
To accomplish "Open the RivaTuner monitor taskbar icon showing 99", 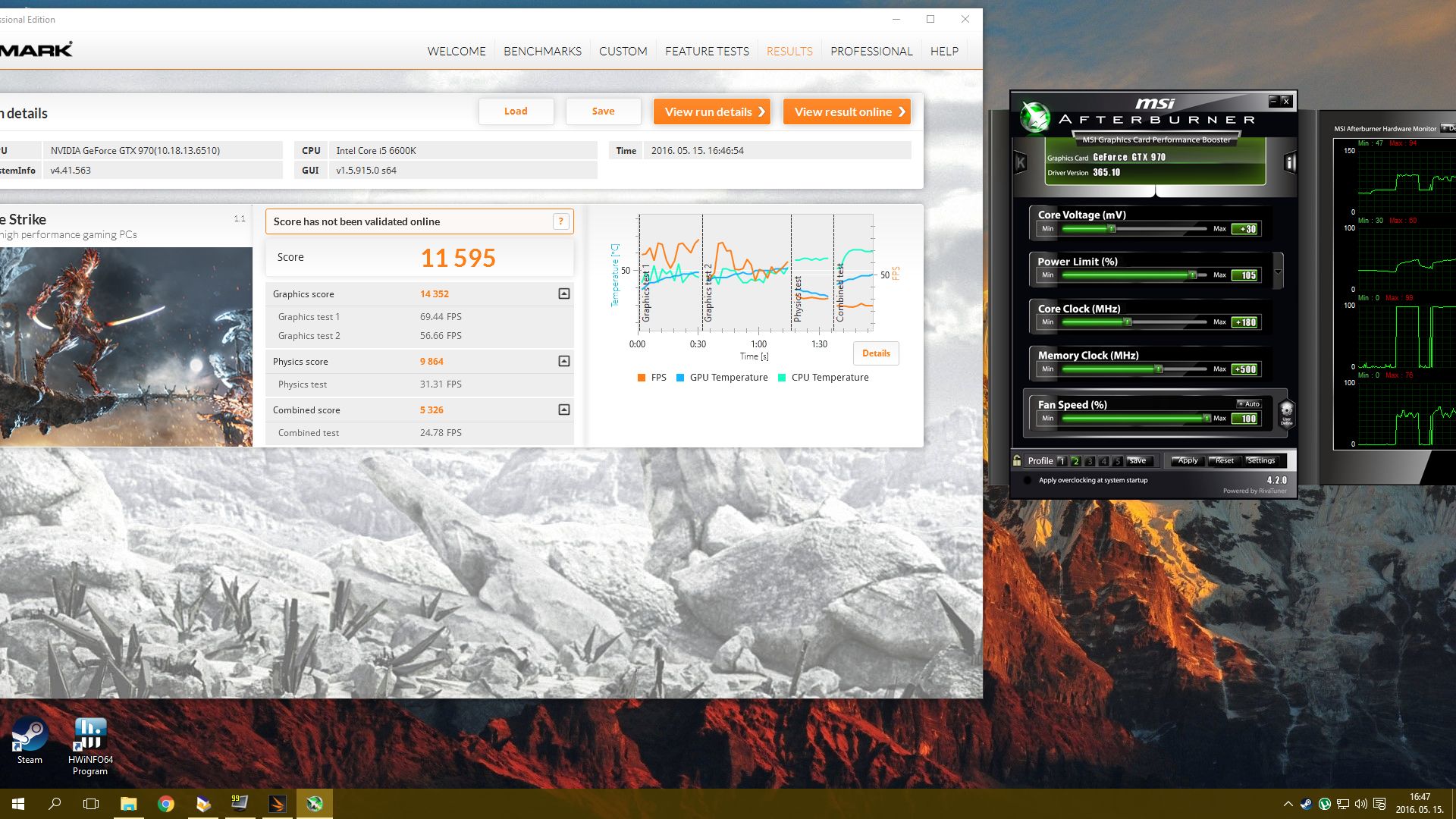I will click(x=240, y=804).
